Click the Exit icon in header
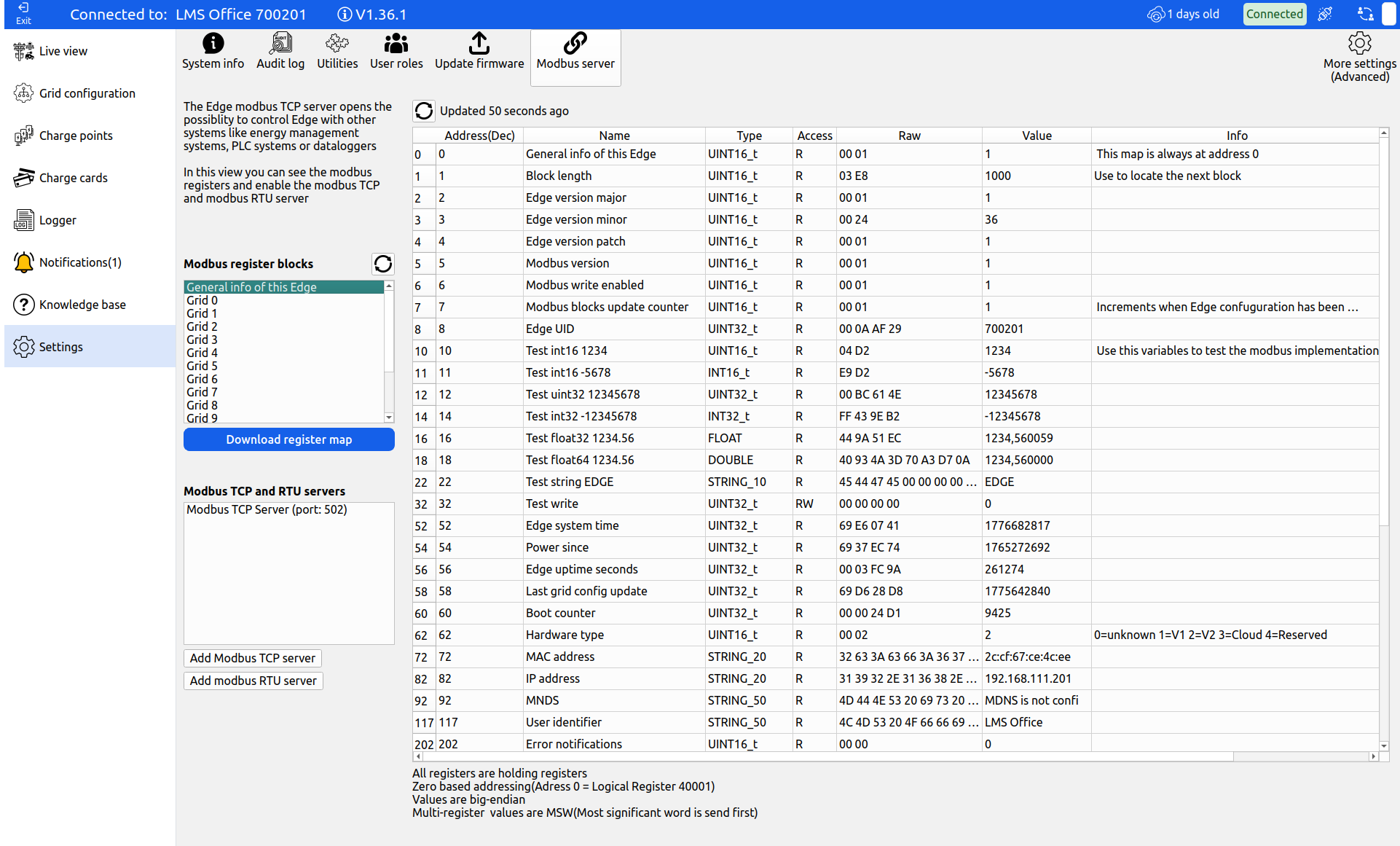 pos(23,14)
